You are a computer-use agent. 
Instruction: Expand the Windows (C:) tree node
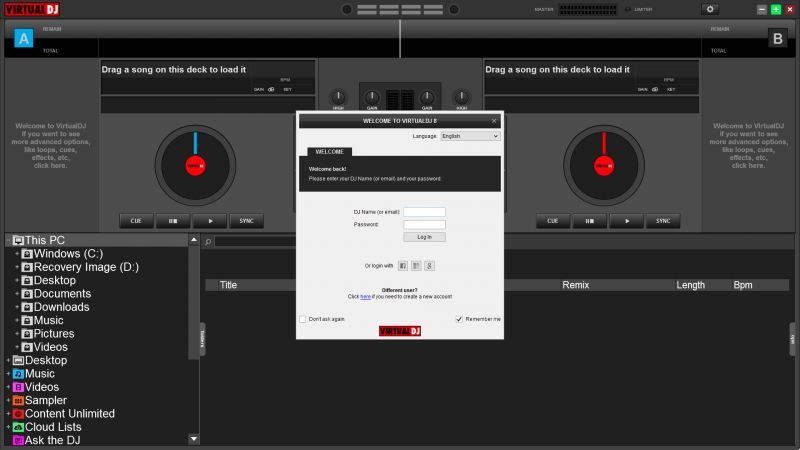pos(17,254)
